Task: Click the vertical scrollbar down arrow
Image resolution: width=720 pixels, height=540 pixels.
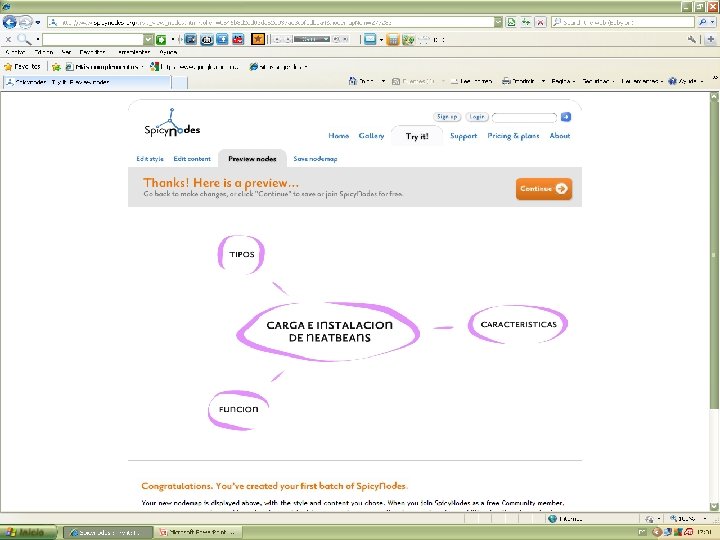Action: pos(714,506)
